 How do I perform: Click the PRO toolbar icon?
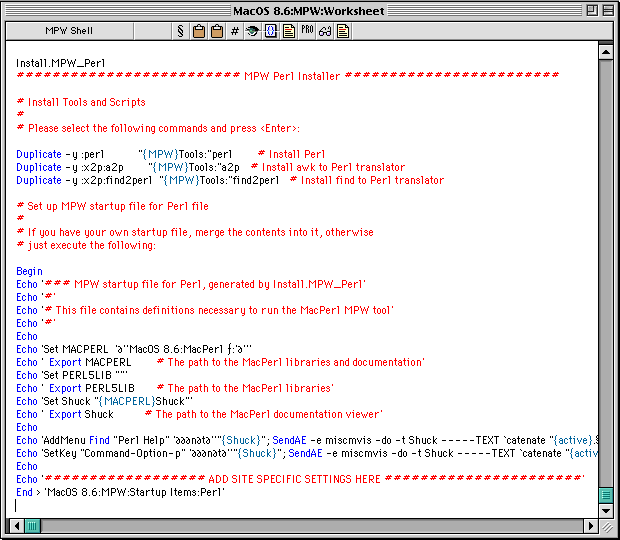pyautogui.click(x=307, y=30)
